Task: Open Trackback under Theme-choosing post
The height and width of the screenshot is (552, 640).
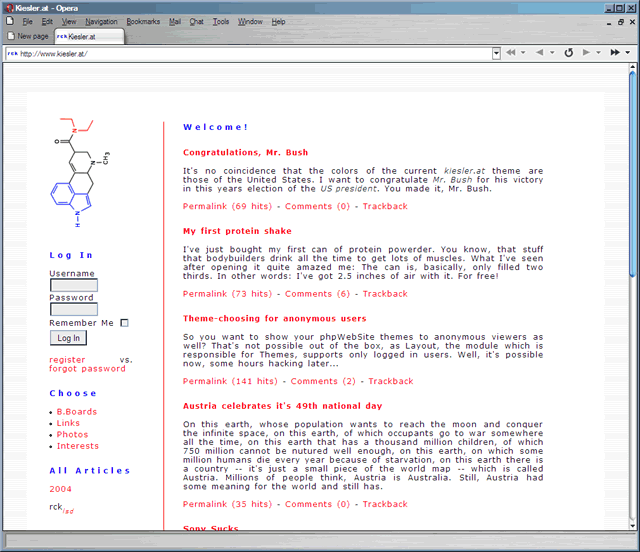Action: pyautogui.click(x=391, y=381)
